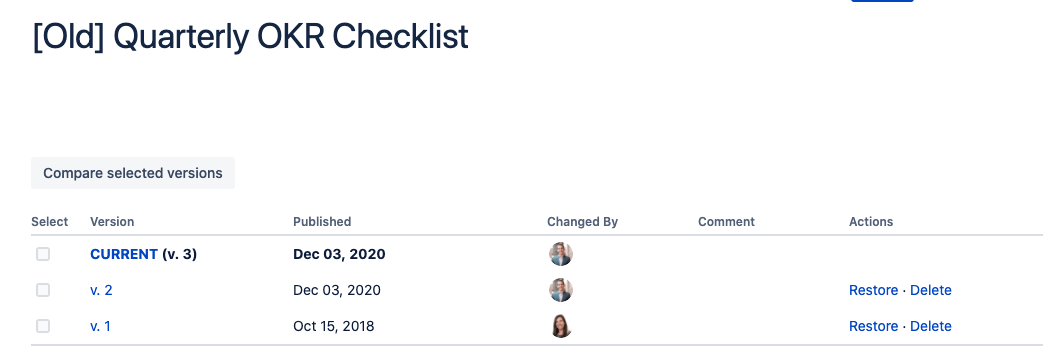Screen dimensions: 1061x360
Task: Tick the checkbox for CURRENT (v. 3)
Action: coord(43,254)
